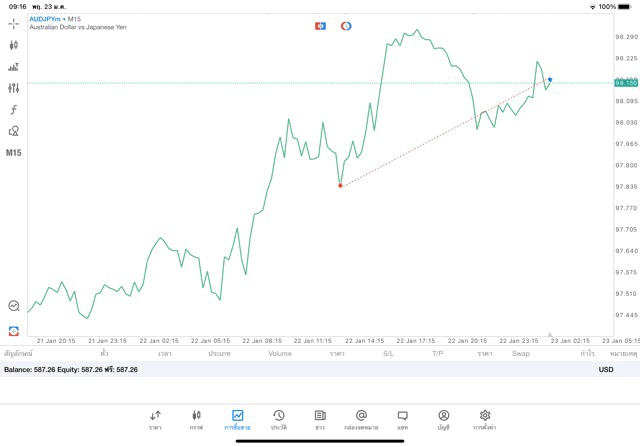Tap the chart search icon at lower left
This screenshot has width=640, height=447.
(14, 306)
